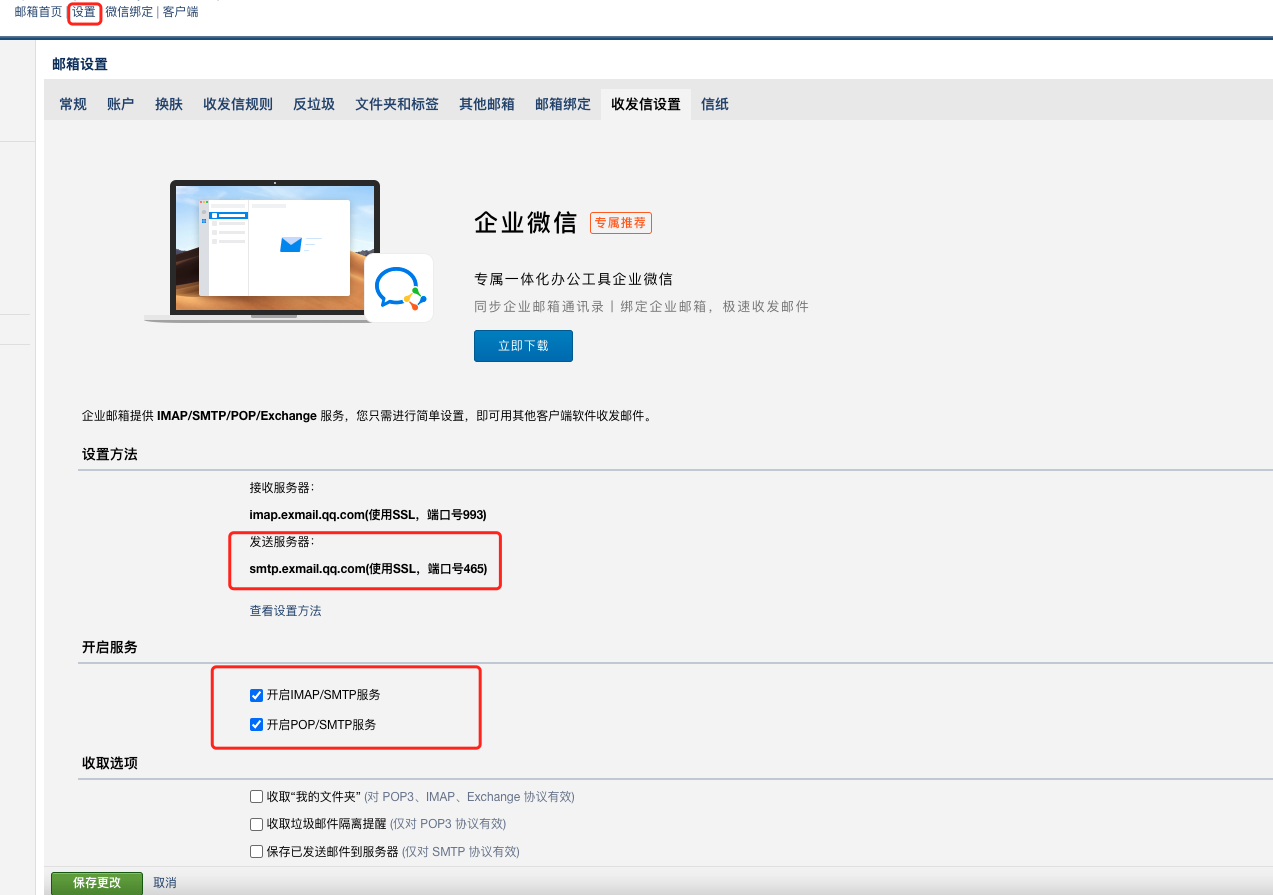
Task: Click the 开启服务 section heading
Action: pyautogui.click(x=110, y=648)
